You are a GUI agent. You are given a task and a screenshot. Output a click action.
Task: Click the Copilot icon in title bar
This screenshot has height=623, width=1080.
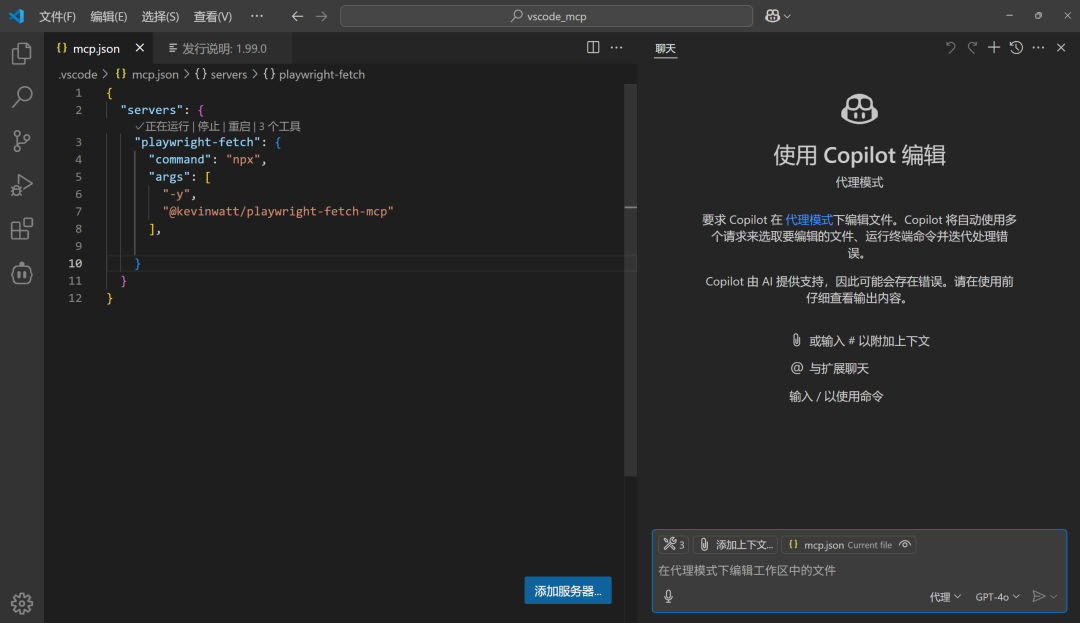772,16
